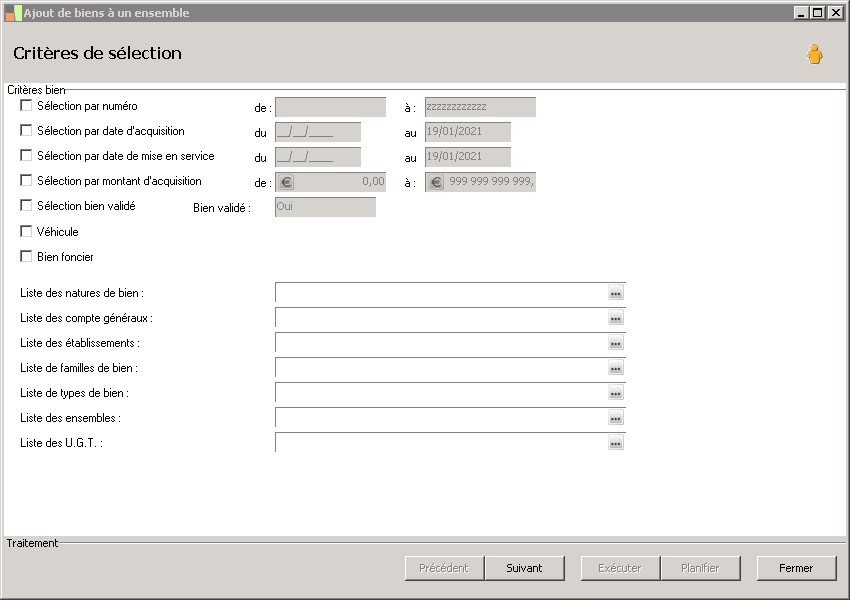Open browse button for familles de bien list
The image size is (850, 600).
pyautogui.click(x=616, y=368)
